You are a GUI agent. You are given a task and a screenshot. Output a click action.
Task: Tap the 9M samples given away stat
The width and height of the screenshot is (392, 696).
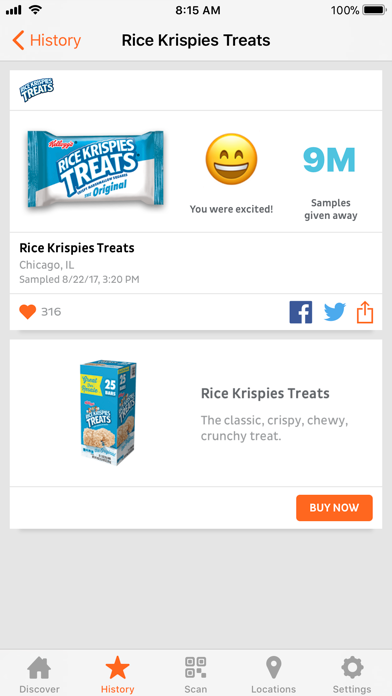pos(330,183)
